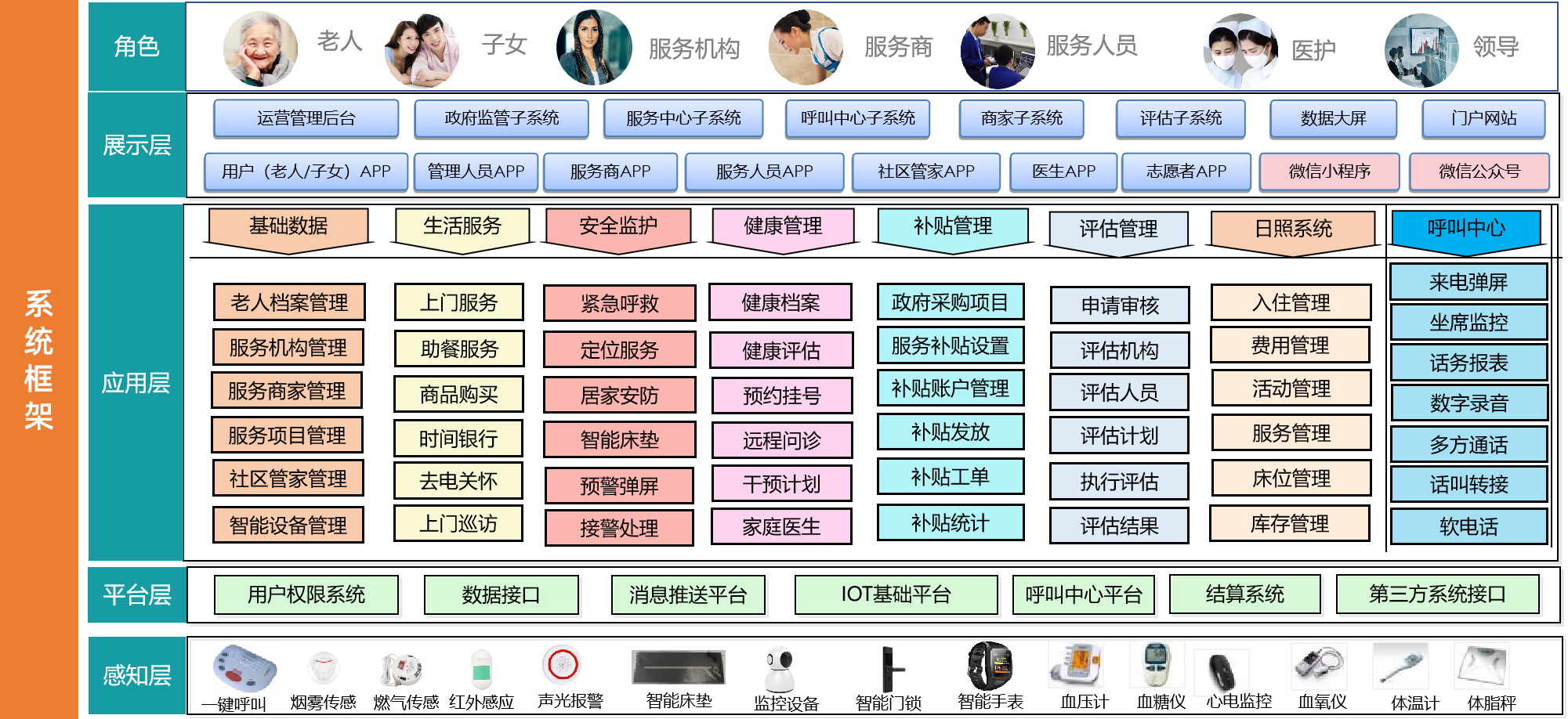Select the smartwatch device icon
The image size is (1568, 719).
[990, 666]
